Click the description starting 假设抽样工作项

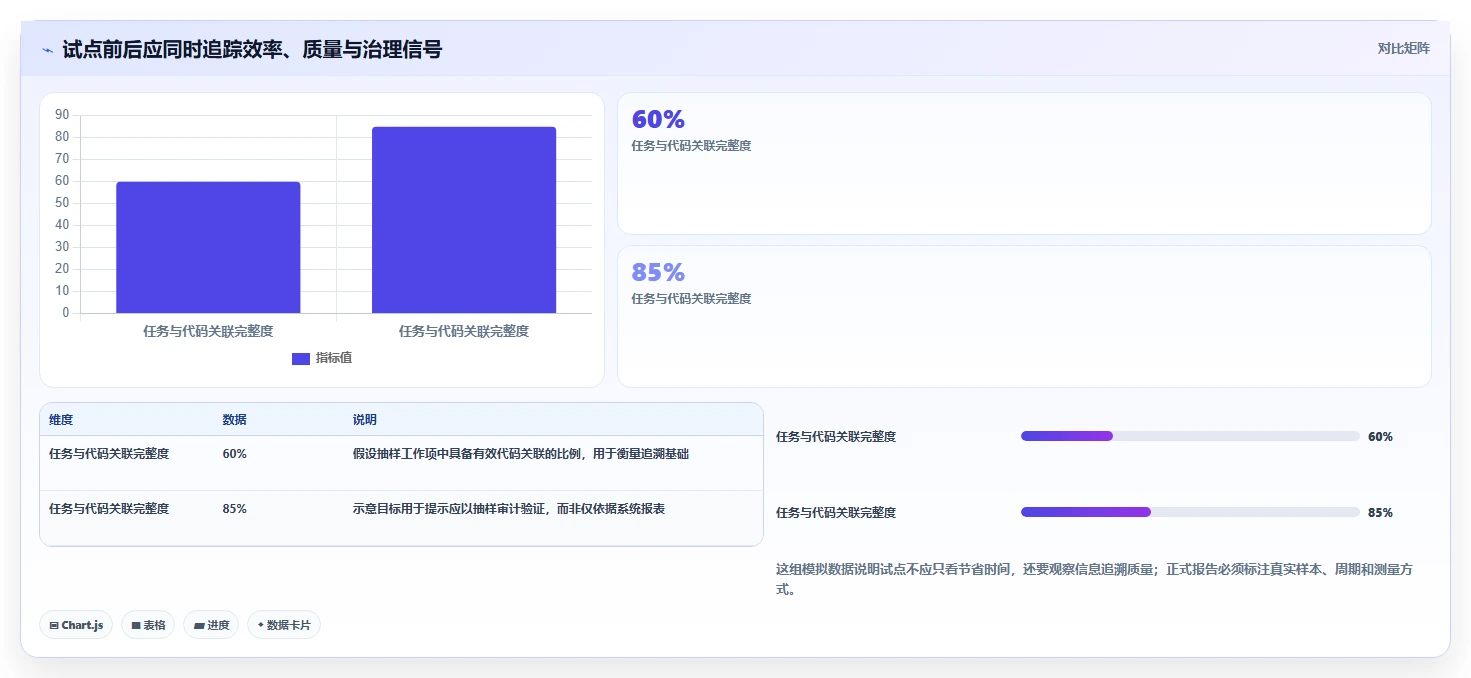coord(520,454)
